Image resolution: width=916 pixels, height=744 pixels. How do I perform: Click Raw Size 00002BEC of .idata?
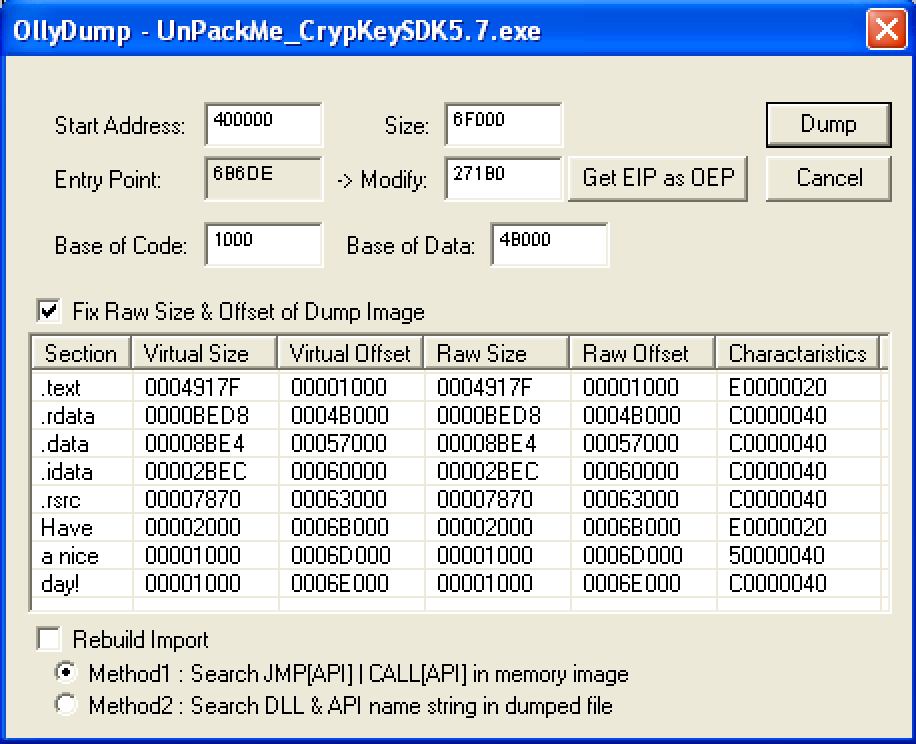click(x=488, y=471)
